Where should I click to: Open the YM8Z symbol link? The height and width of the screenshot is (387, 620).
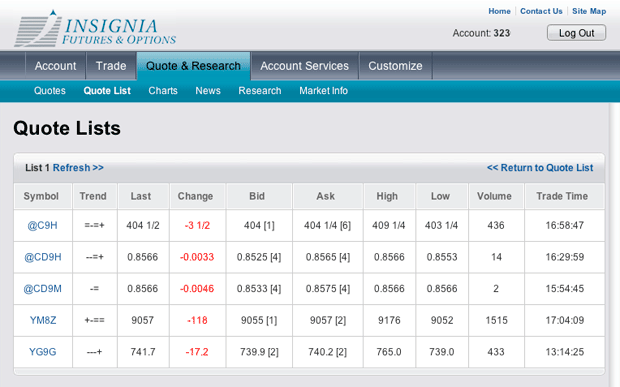[43, 320]
